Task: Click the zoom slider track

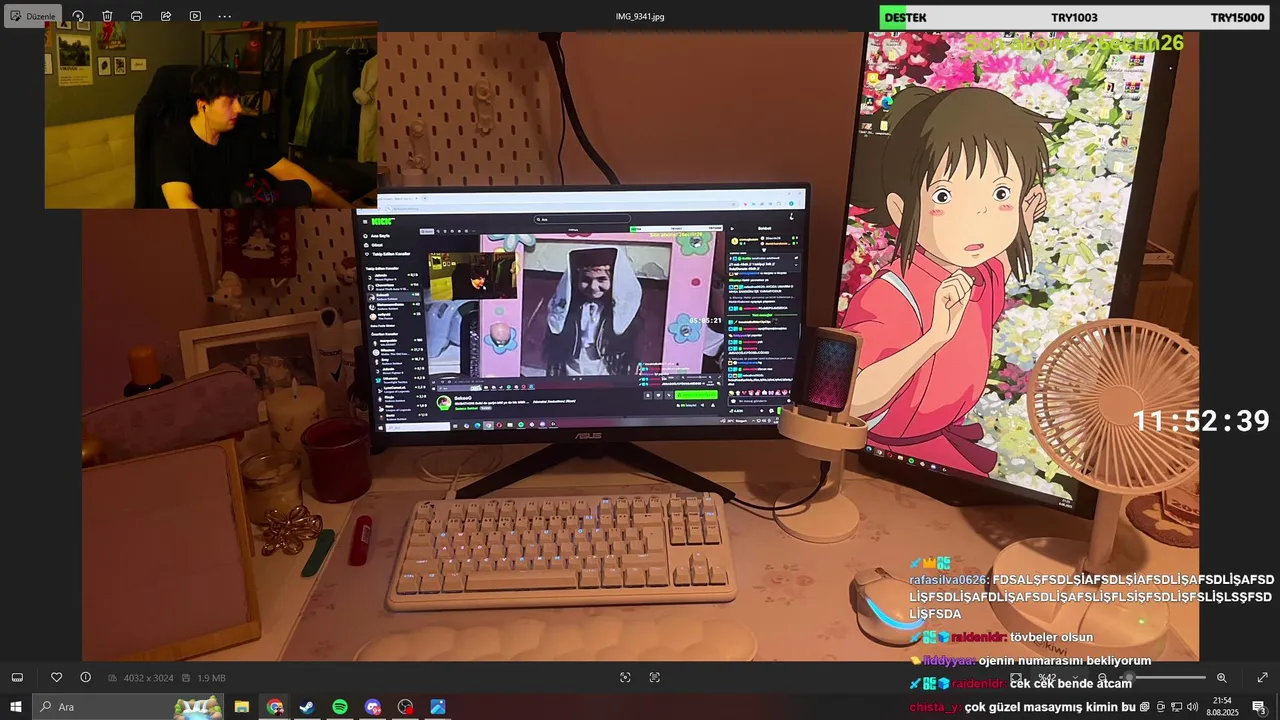Action: (x=1163, y=678)
